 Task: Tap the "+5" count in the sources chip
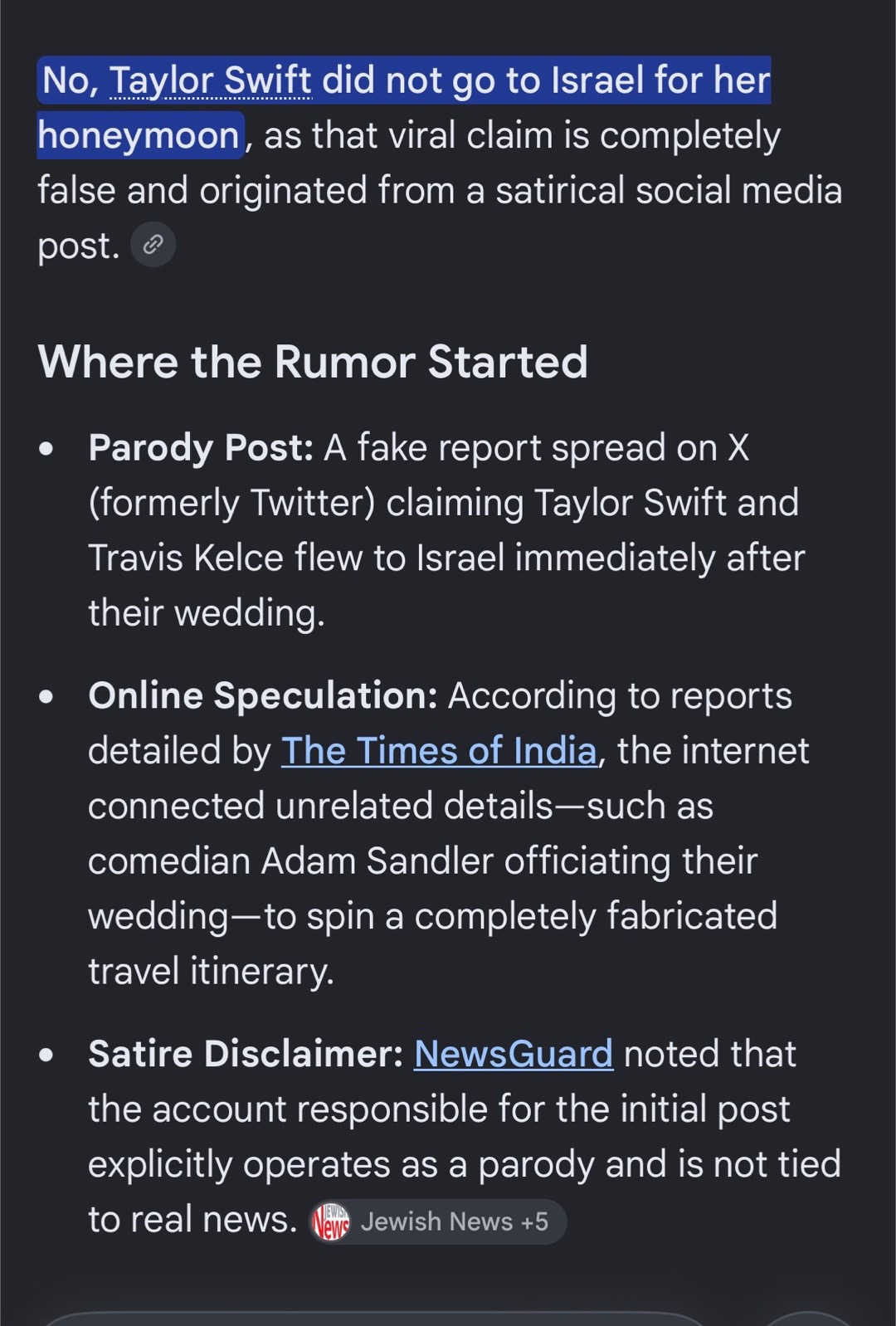point(534,1221)
